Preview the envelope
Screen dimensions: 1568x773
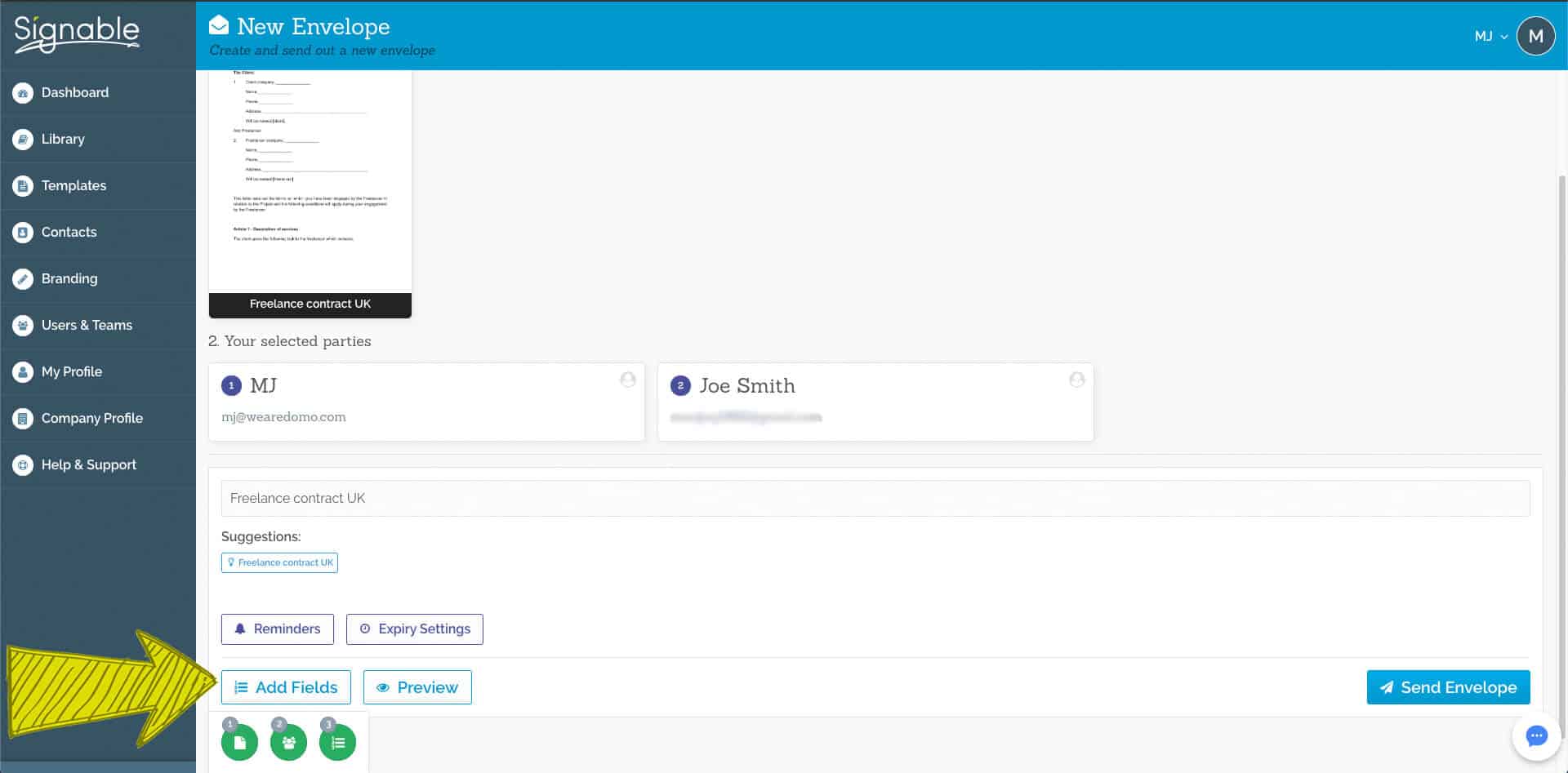click(417, 687)
